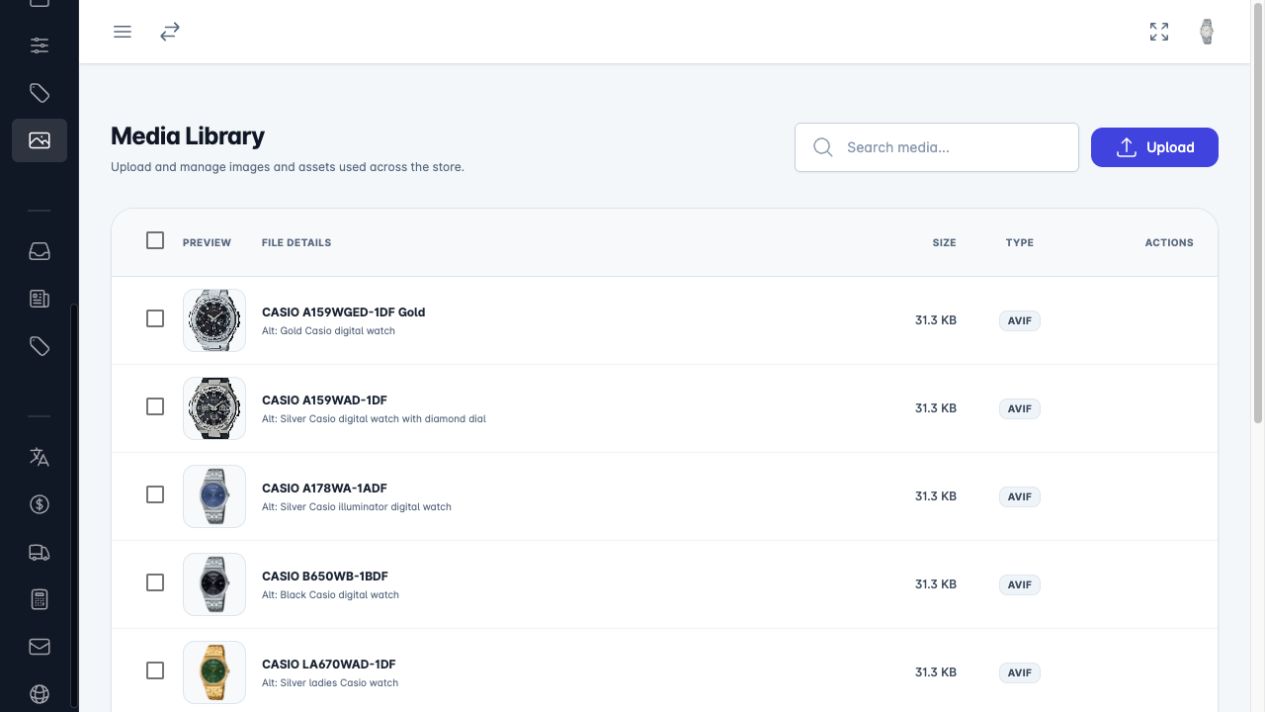Click alt text 'Black Casio digital watch'
Screen dimensions: 1265x712
[x=340, y=595]
